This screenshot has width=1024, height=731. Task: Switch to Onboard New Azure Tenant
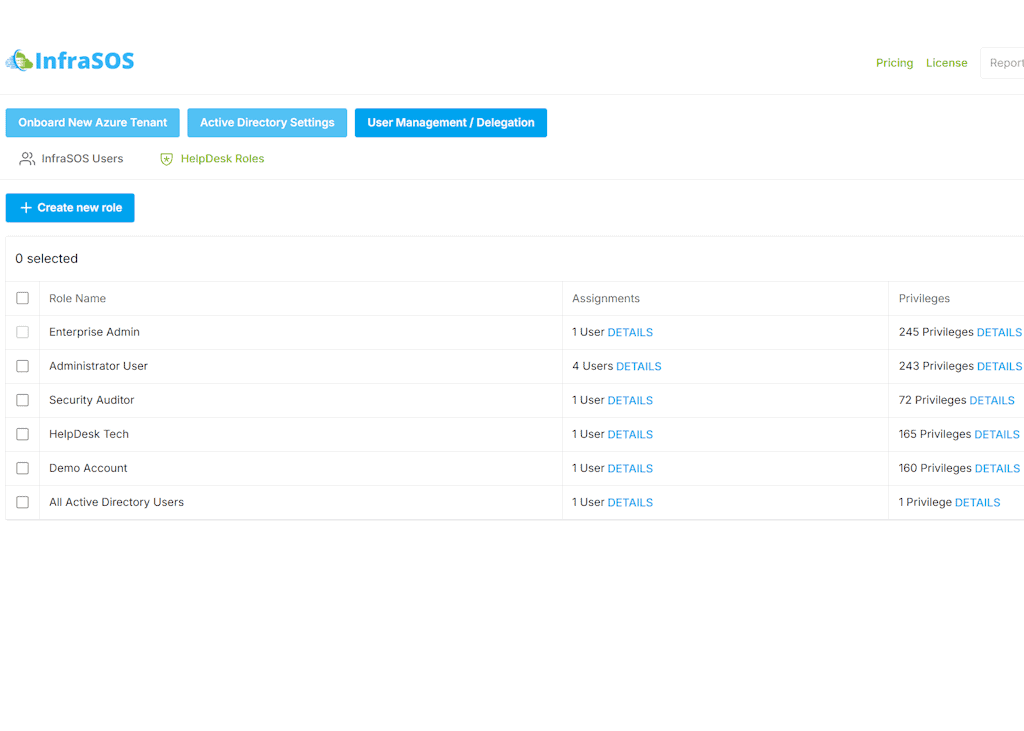tap(93, 123)
